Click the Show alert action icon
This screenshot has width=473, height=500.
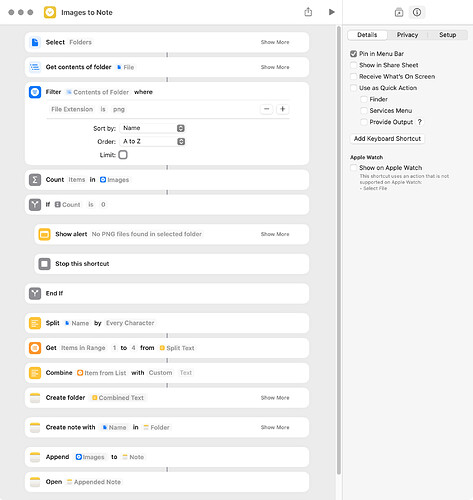44,234
